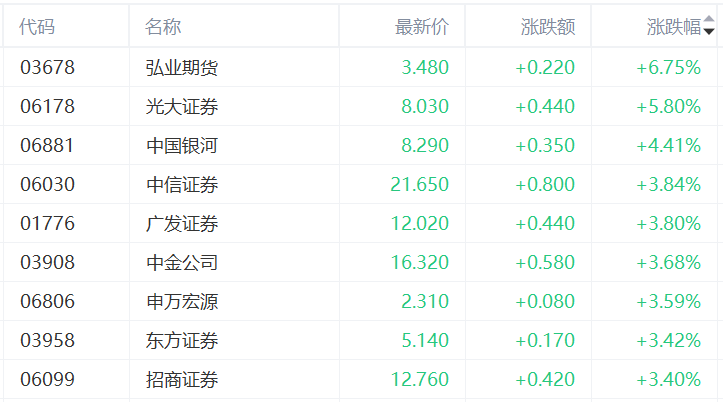
Task: Click change amount +0.170
Action: [x=545, y=341]
